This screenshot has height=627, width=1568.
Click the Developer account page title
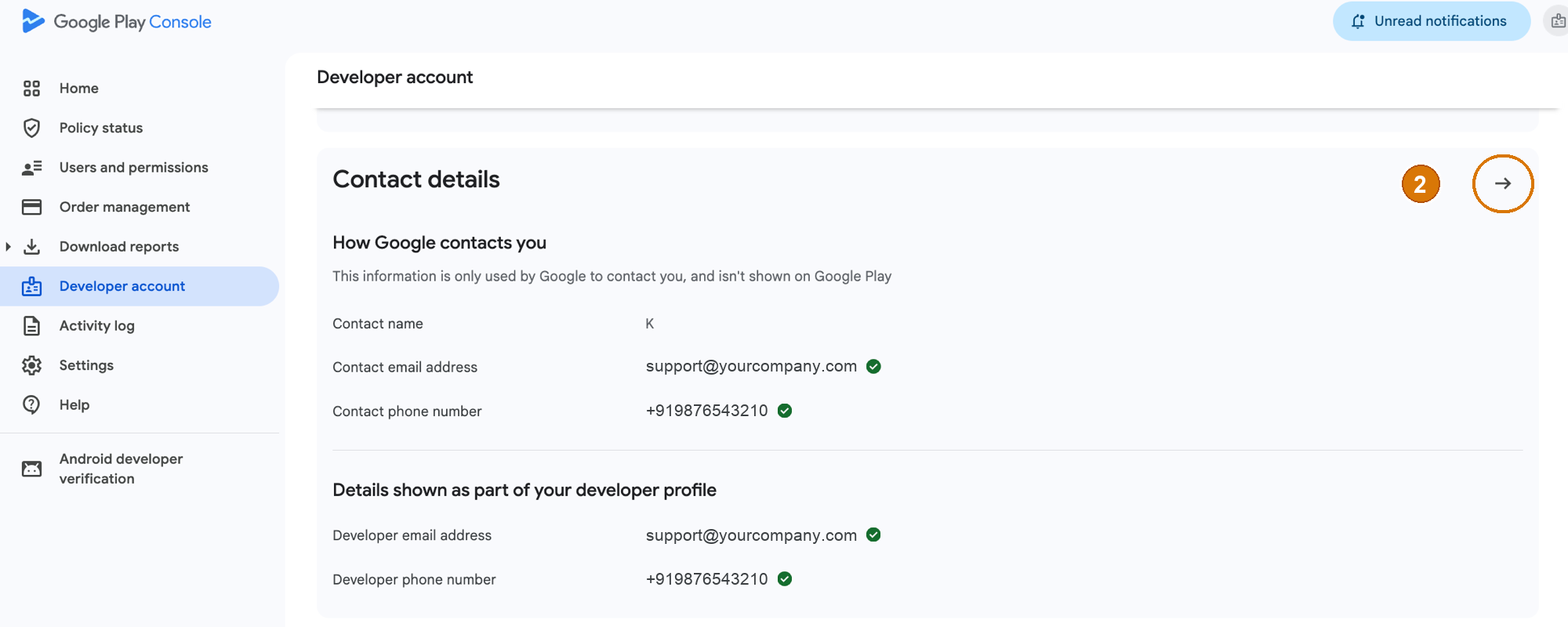pyautogui.click(x=394, y=77)
